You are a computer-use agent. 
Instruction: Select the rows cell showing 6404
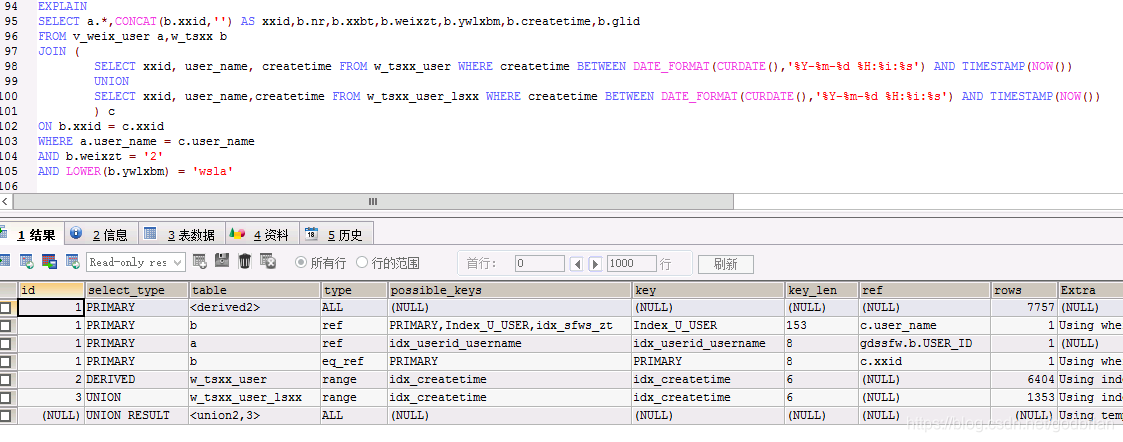click(1024, 379)
